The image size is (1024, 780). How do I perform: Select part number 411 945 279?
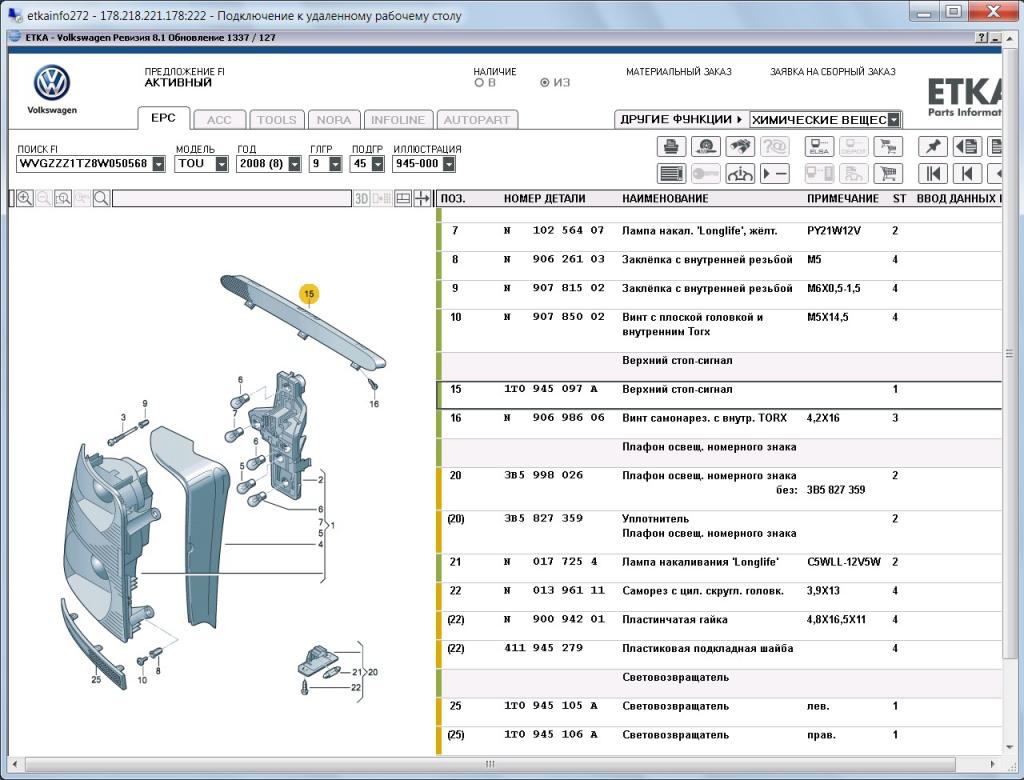(x=543, y=648)
